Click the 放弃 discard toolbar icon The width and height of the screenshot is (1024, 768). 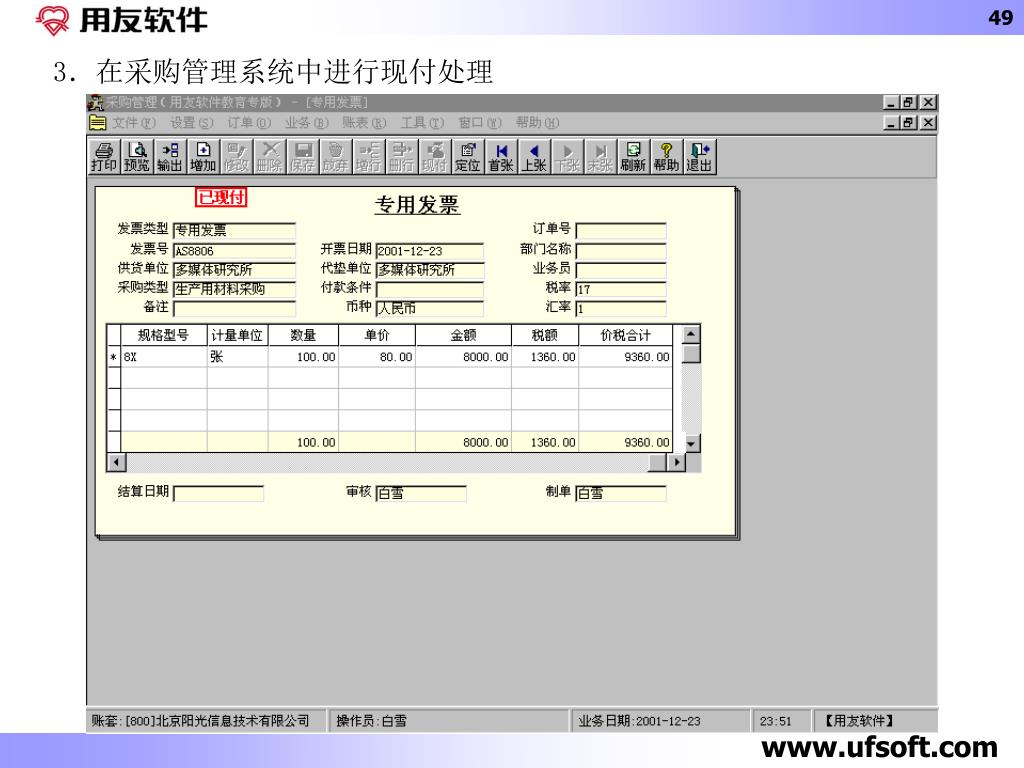[336, 157]
